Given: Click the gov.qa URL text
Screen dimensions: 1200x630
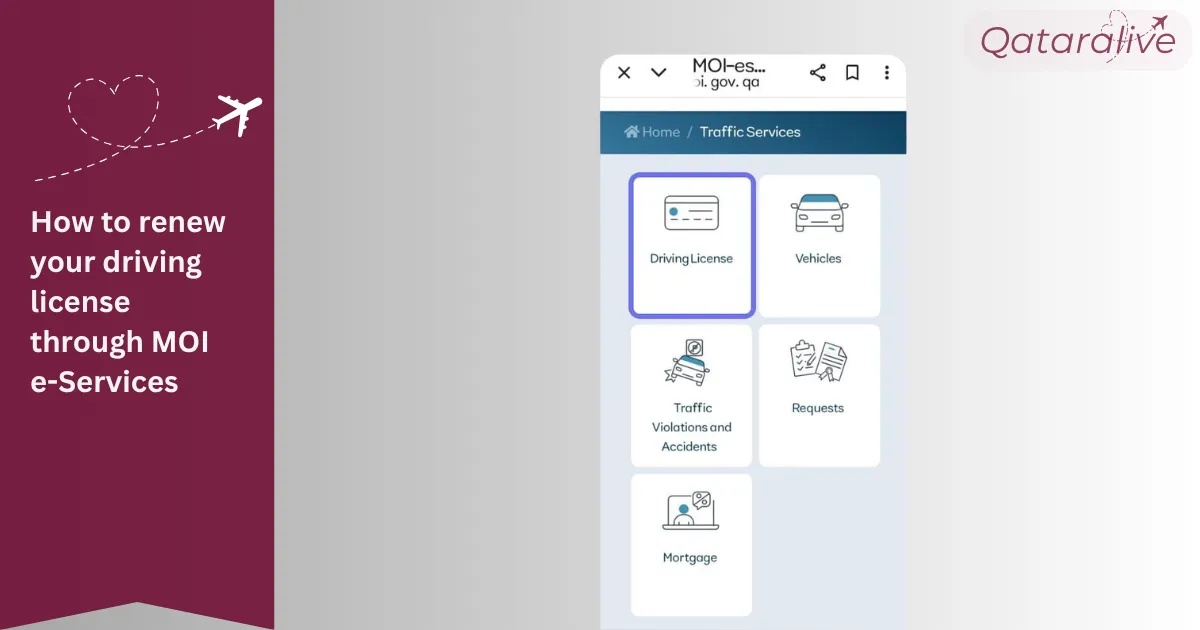Looking at the screenshot, I should (726, 83).
